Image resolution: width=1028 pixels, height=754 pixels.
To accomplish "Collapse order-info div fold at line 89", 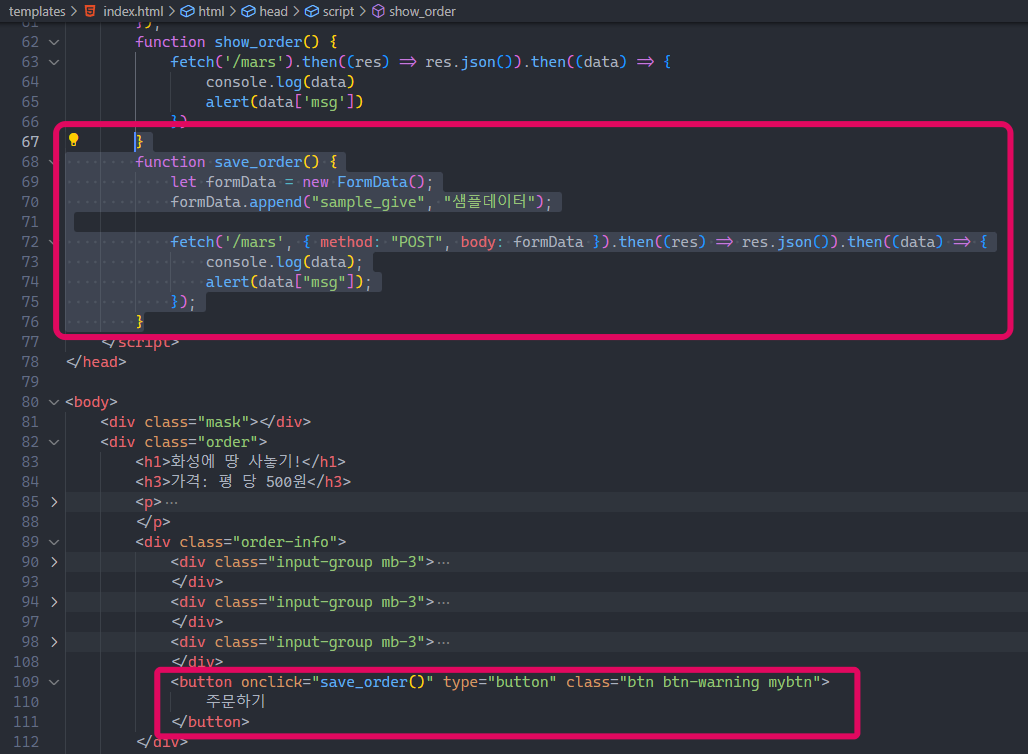I will click(x=54, y=542).
